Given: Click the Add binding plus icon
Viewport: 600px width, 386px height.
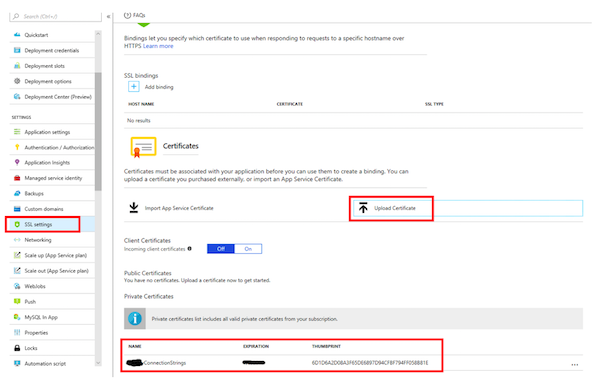Looking at the screenshot, I should (x=134, y=86).
